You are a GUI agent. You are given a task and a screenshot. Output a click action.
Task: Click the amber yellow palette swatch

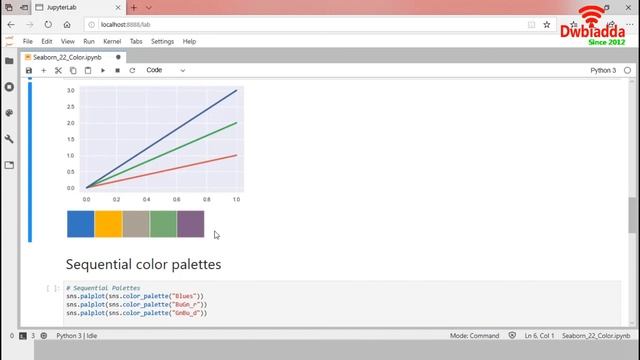click(108, 224)
